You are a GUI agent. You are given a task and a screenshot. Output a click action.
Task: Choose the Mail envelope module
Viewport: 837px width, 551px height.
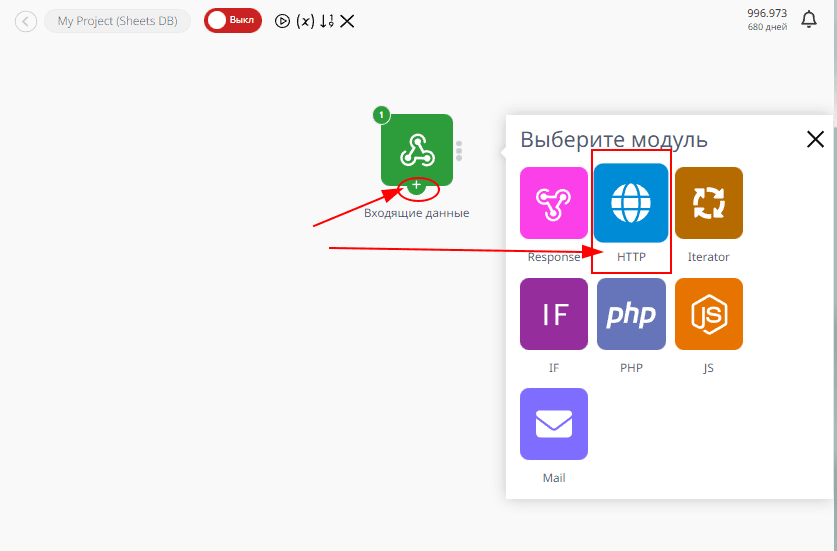(554, 424)
